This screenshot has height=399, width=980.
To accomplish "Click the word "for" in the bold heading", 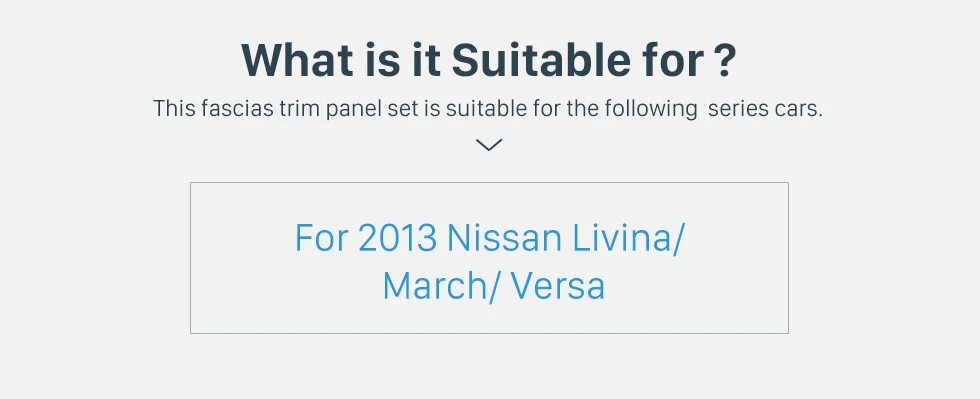I will [672, 61].
